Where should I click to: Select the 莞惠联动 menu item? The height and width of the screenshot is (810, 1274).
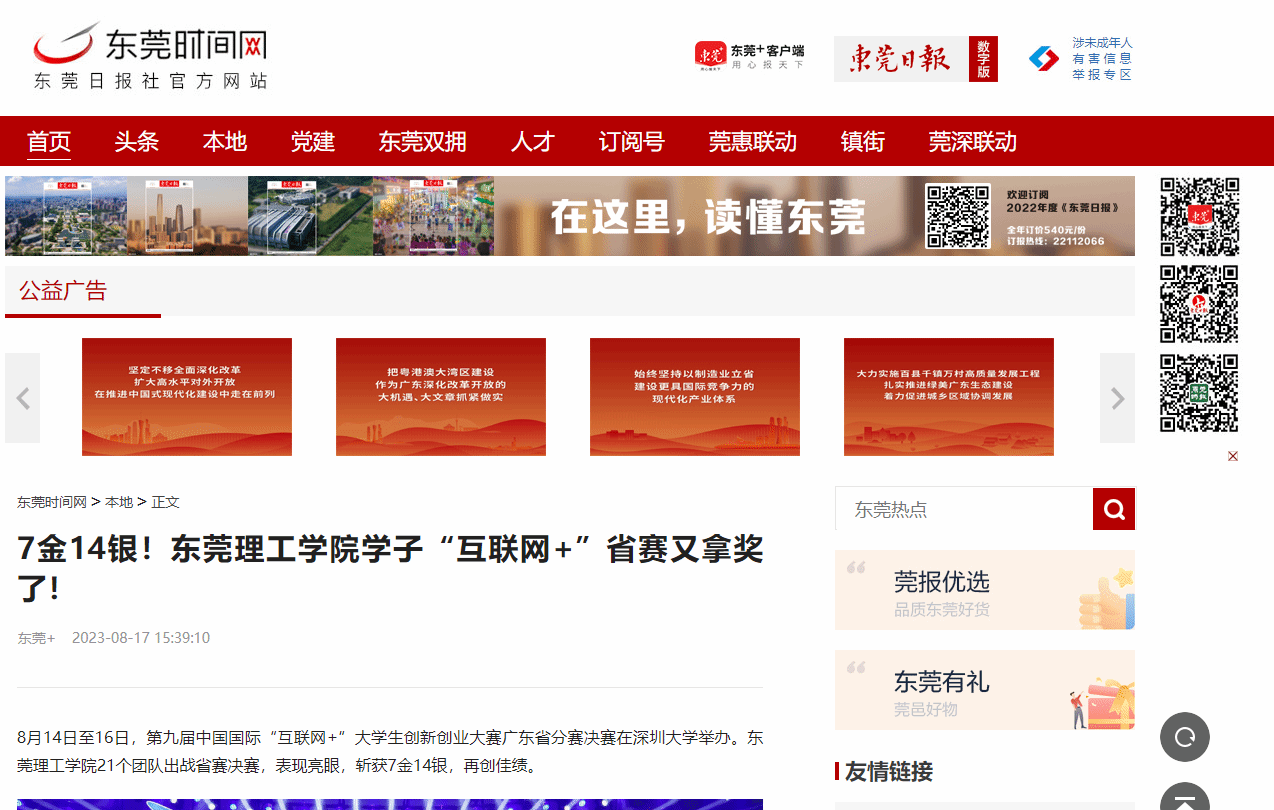tap(753, 142)
